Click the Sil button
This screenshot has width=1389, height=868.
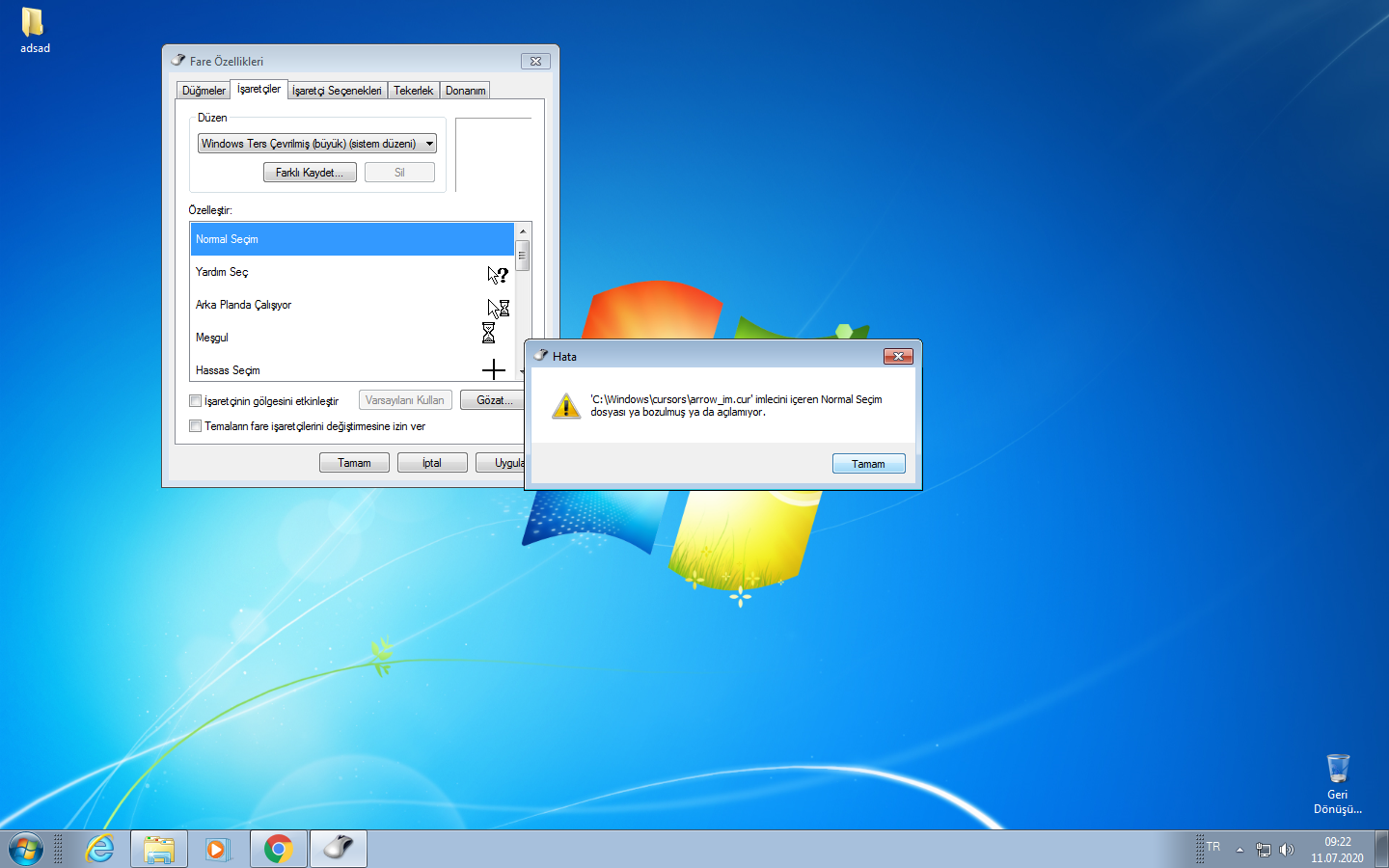(x=399, y=173)
